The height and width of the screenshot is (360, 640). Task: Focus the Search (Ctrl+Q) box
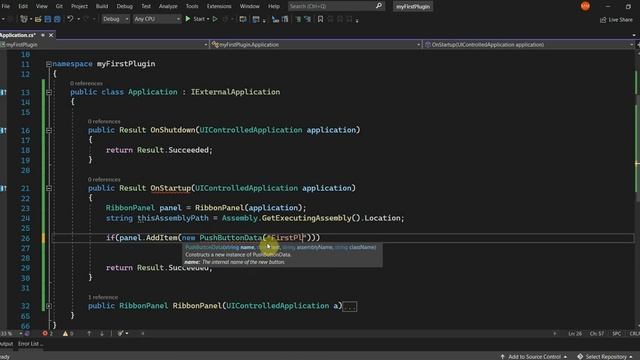click(336, 6)
